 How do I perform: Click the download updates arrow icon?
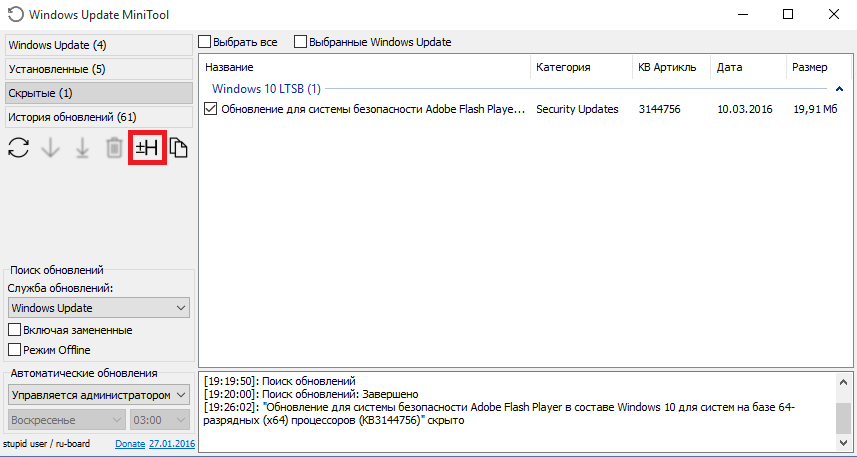point(50,148)
